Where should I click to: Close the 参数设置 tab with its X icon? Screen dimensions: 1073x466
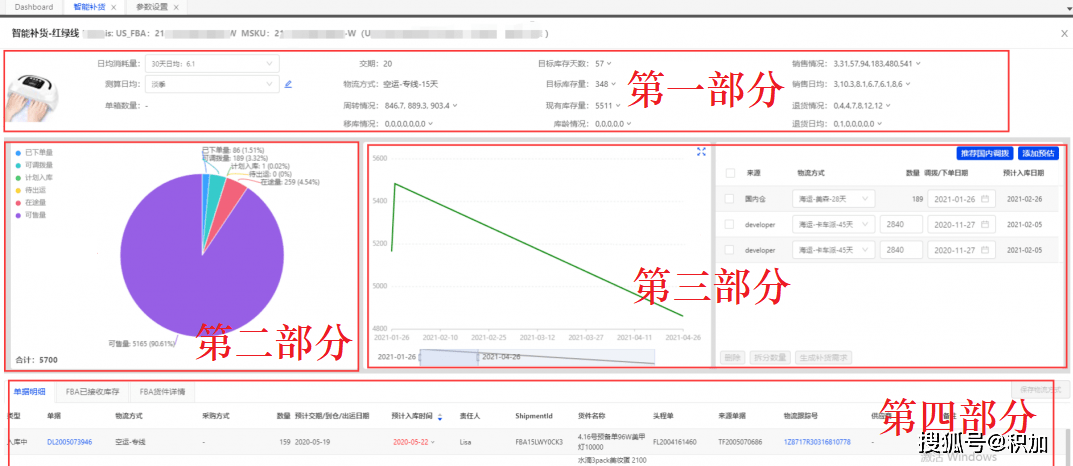[x=177, y=7]
